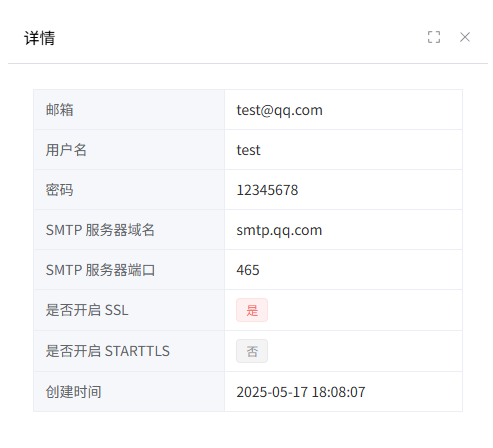The height and width of the screenshot is (448, 493).
Task: Click the creation time 2025-05-17 18:08:07
Action: (301, 392)
